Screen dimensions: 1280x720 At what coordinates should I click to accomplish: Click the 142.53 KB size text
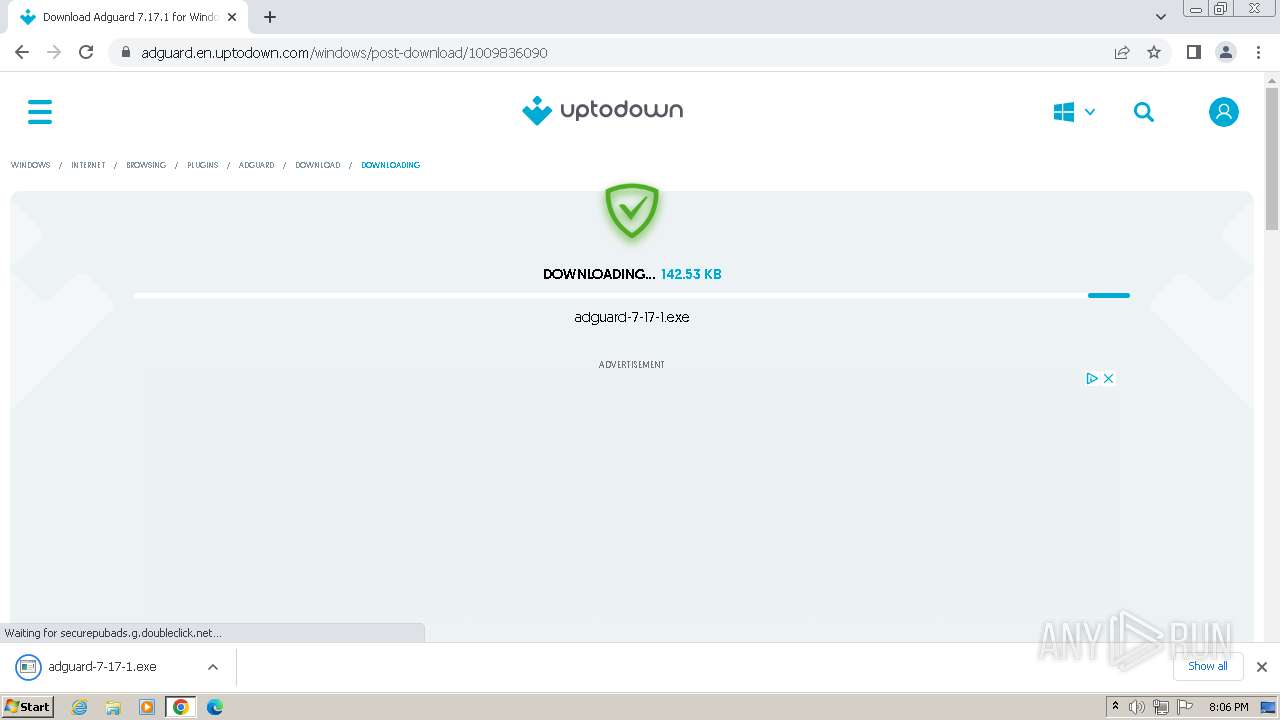tap(691, 274)
